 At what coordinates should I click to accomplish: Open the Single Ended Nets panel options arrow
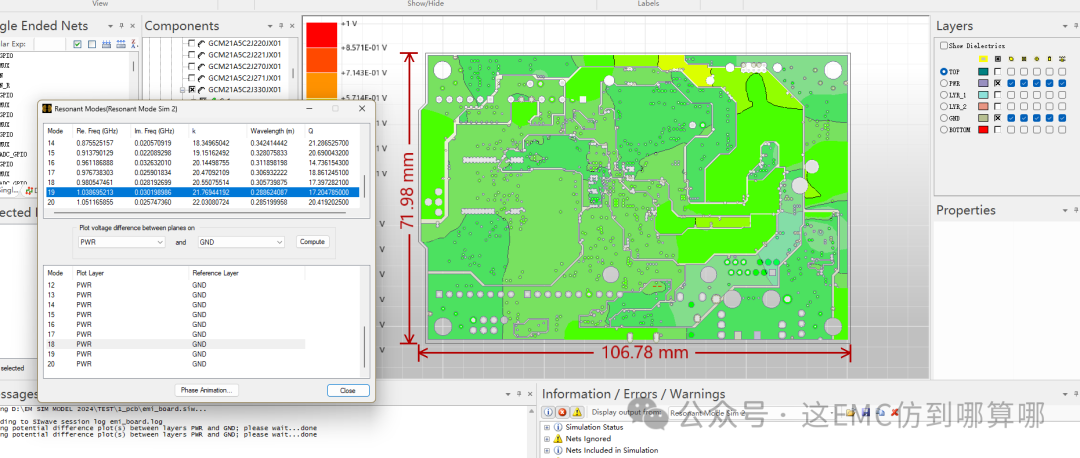click(110, 25)
